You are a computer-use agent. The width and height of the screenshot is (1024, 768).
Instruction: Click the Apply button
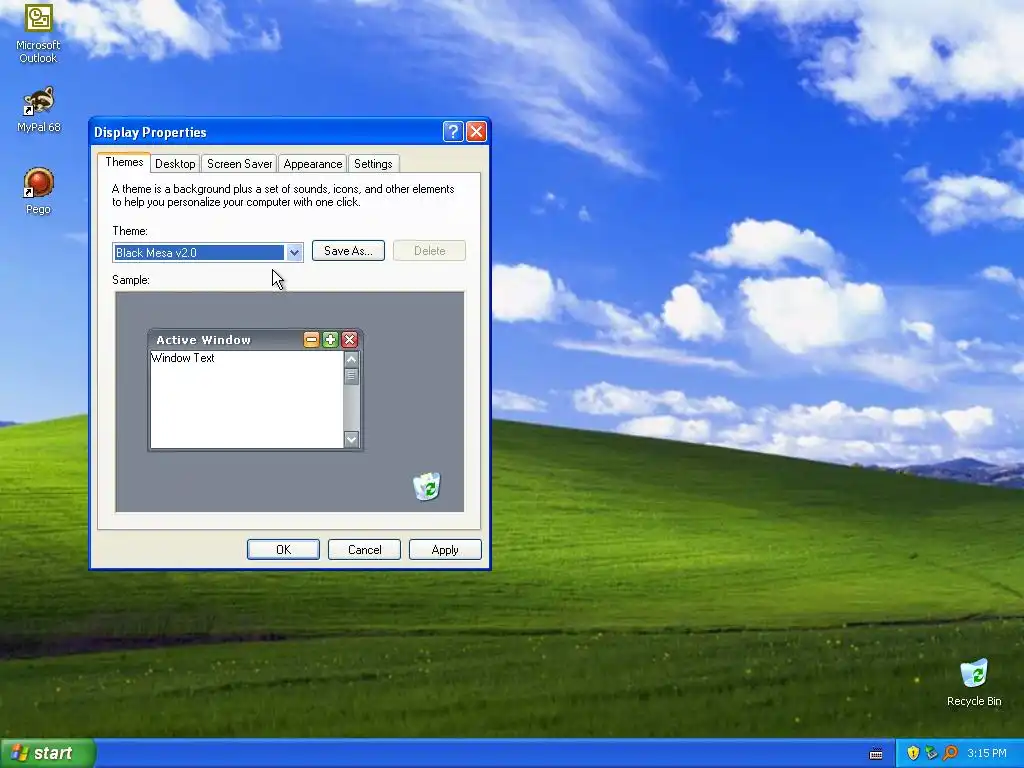pyautogui.click(x=445, y=550)
